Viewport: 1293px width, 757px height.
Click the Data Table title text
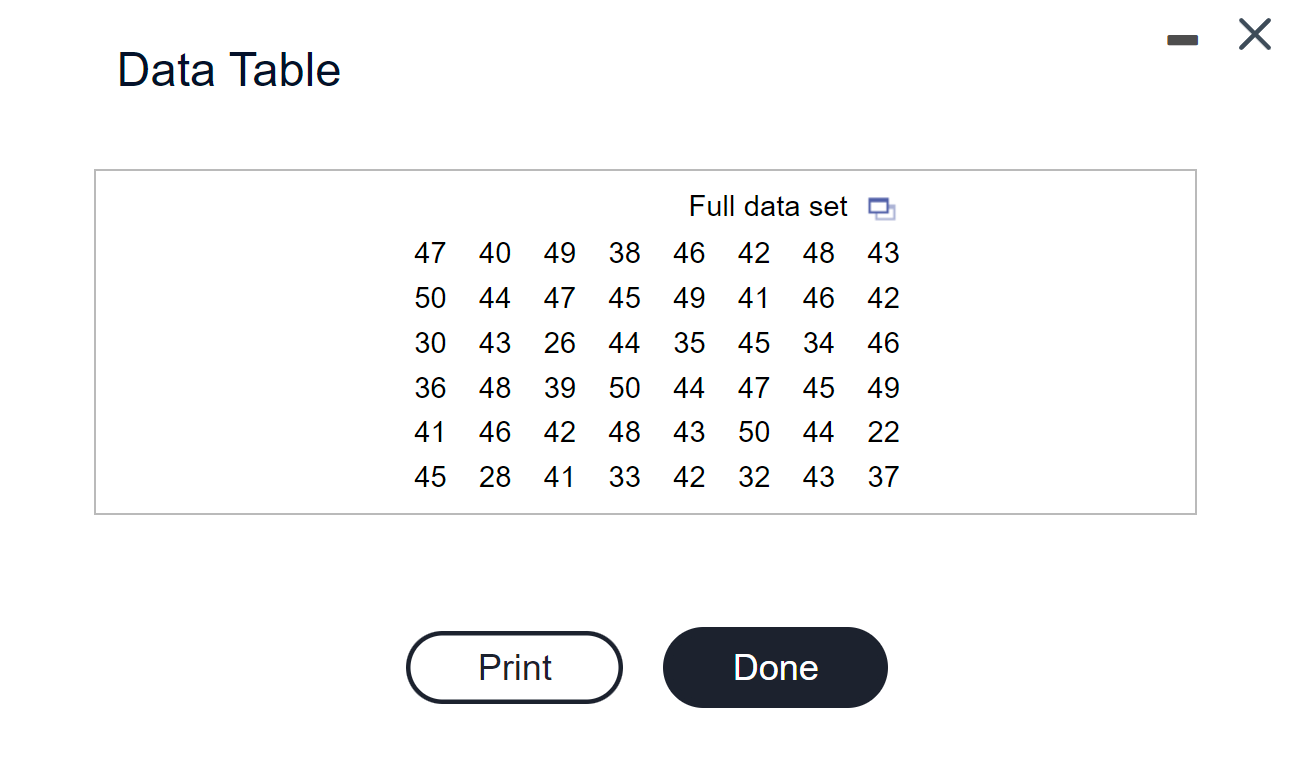coord(229,69)
